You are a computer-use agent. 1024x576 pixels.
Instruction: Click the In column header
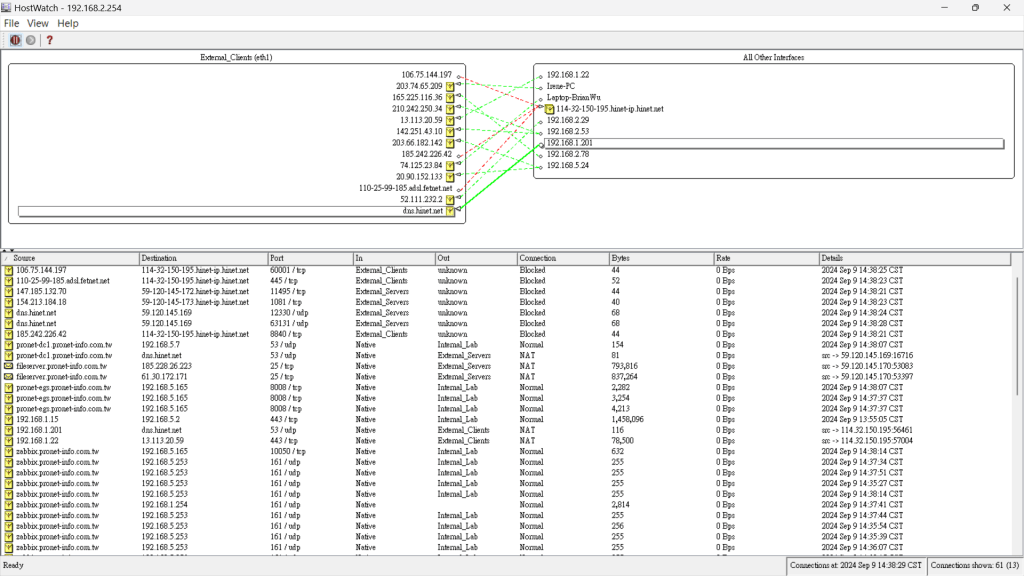coord(394,259)
